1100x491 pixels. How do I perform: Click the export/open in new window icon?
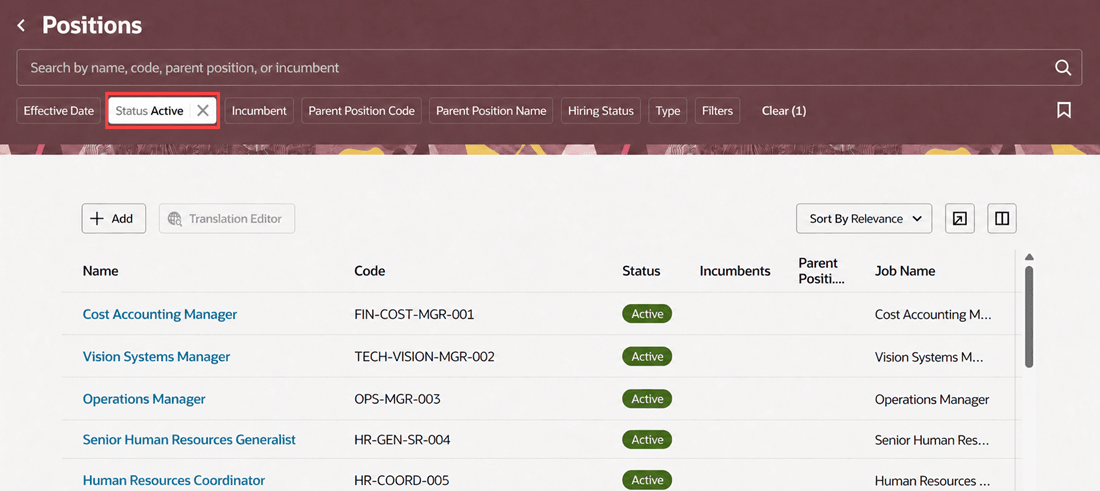[959, 219]
